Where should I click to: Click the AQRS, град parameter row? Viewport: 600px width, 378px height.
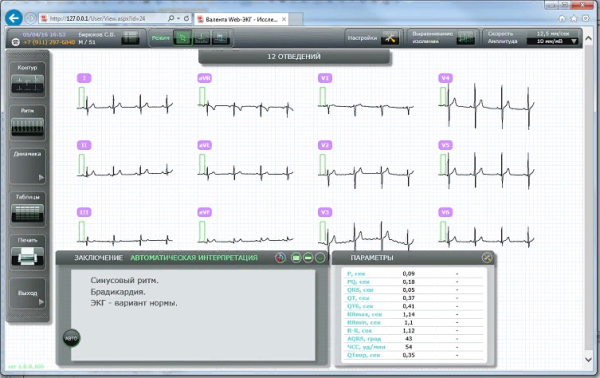(414, 339)
